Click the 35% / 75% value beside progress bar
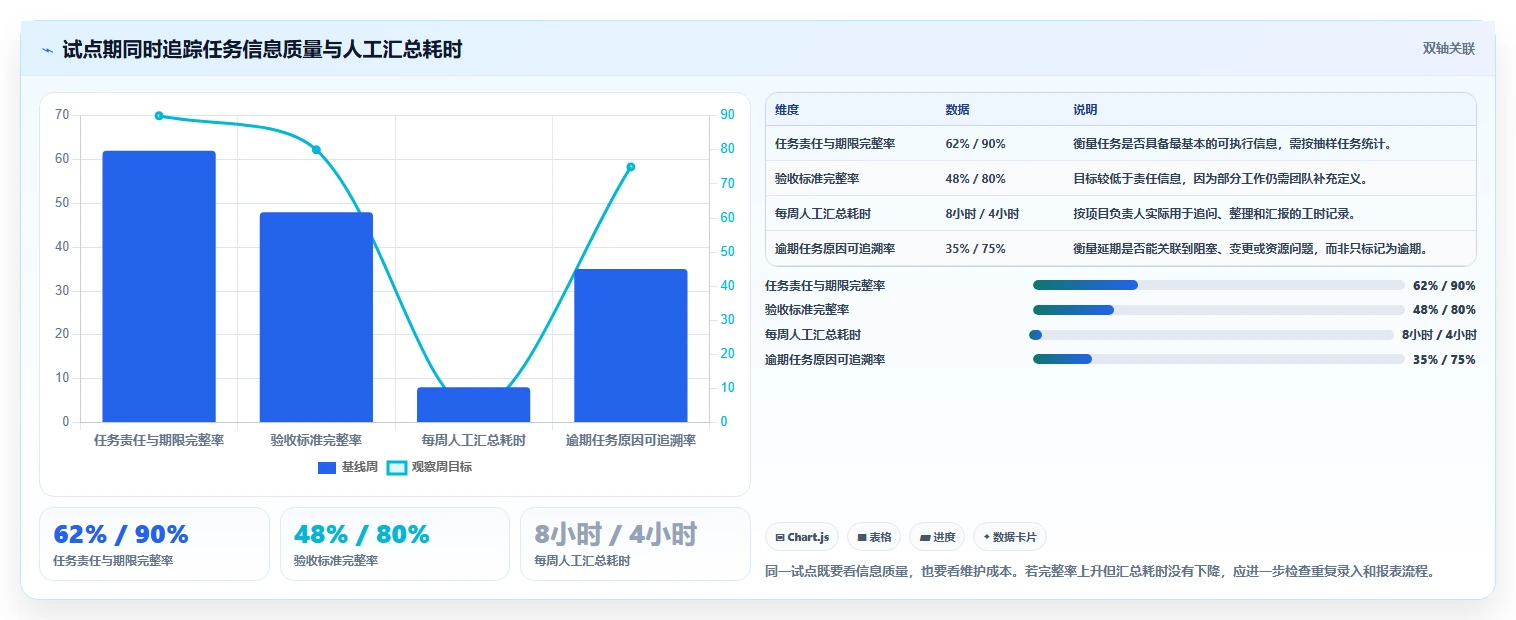 pyautogui.click(x=1444, y=359)
